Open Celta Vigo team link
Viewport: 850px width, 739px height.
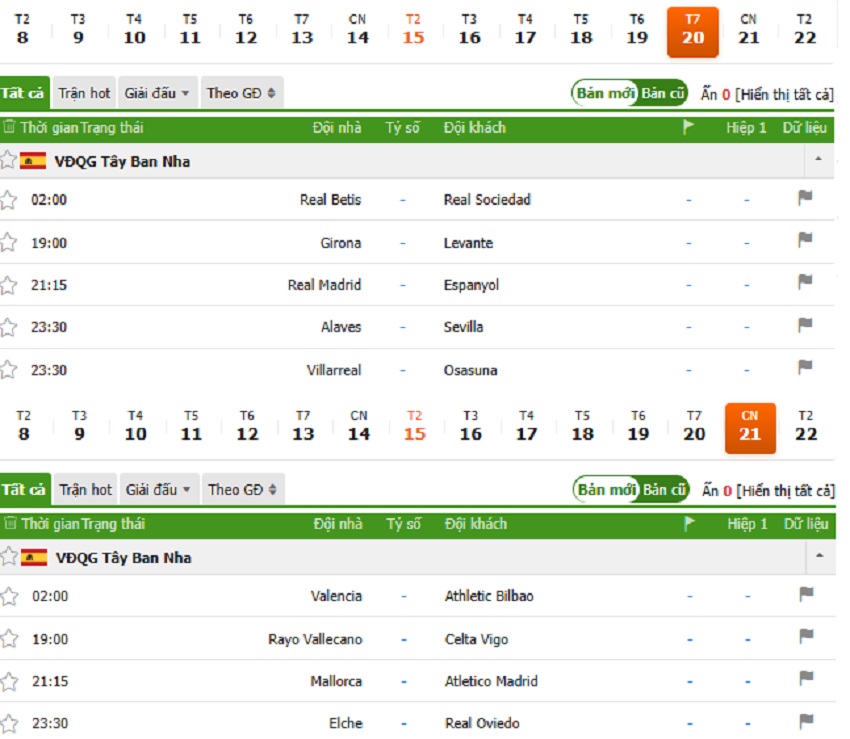click(476, 640)
